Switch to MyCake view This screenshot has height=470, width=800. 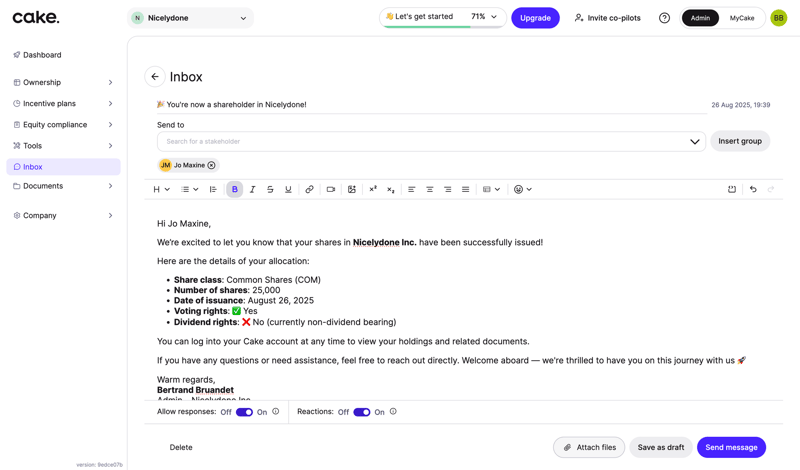[742, 18]
